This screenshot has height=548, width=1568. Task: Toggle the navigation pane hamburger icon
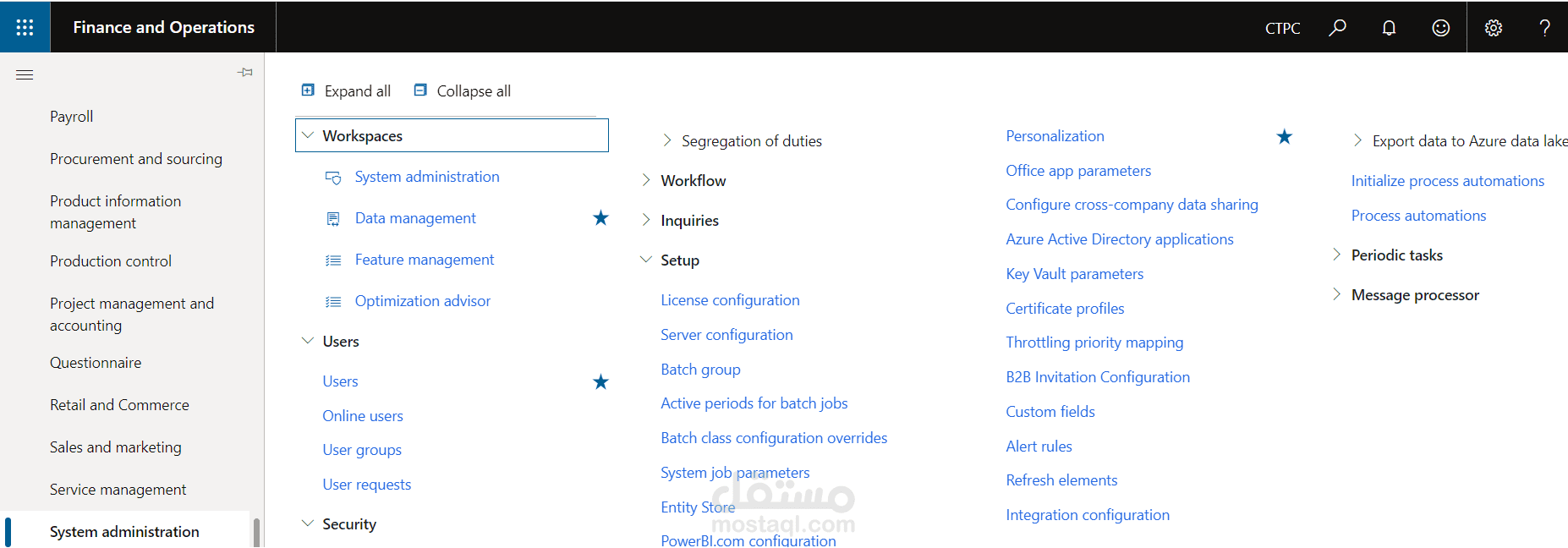pos(25,75)
